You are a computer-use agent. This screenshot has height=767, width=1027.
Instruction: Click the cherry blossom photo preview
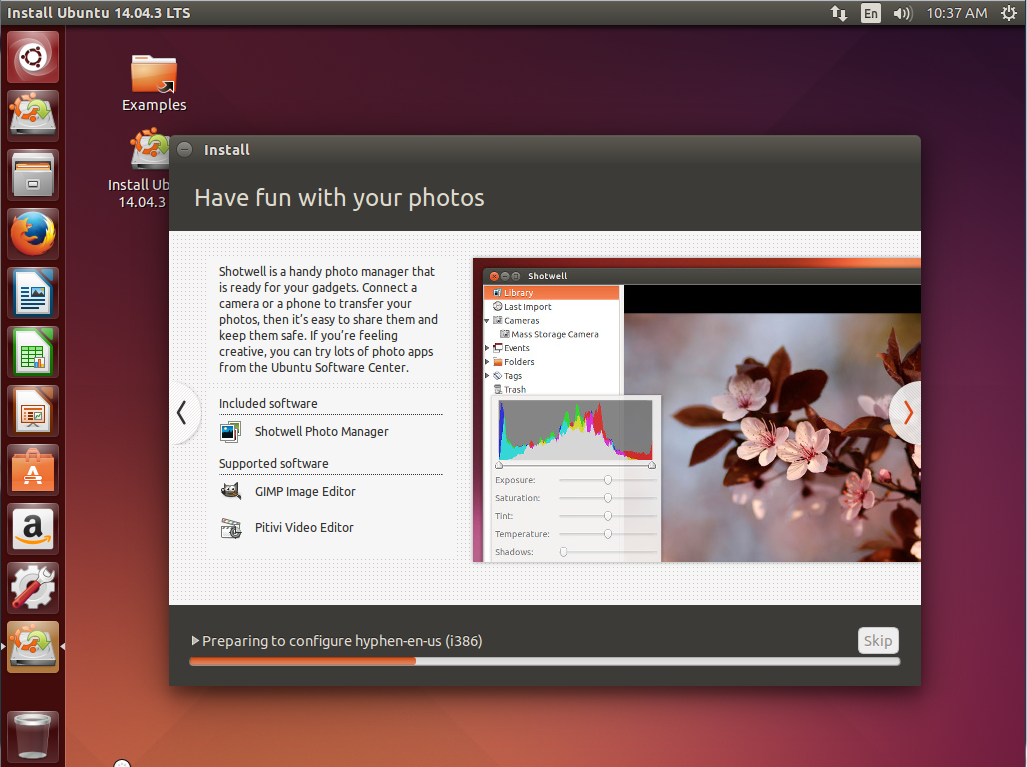pyautogui.click(x=772, y=437)
